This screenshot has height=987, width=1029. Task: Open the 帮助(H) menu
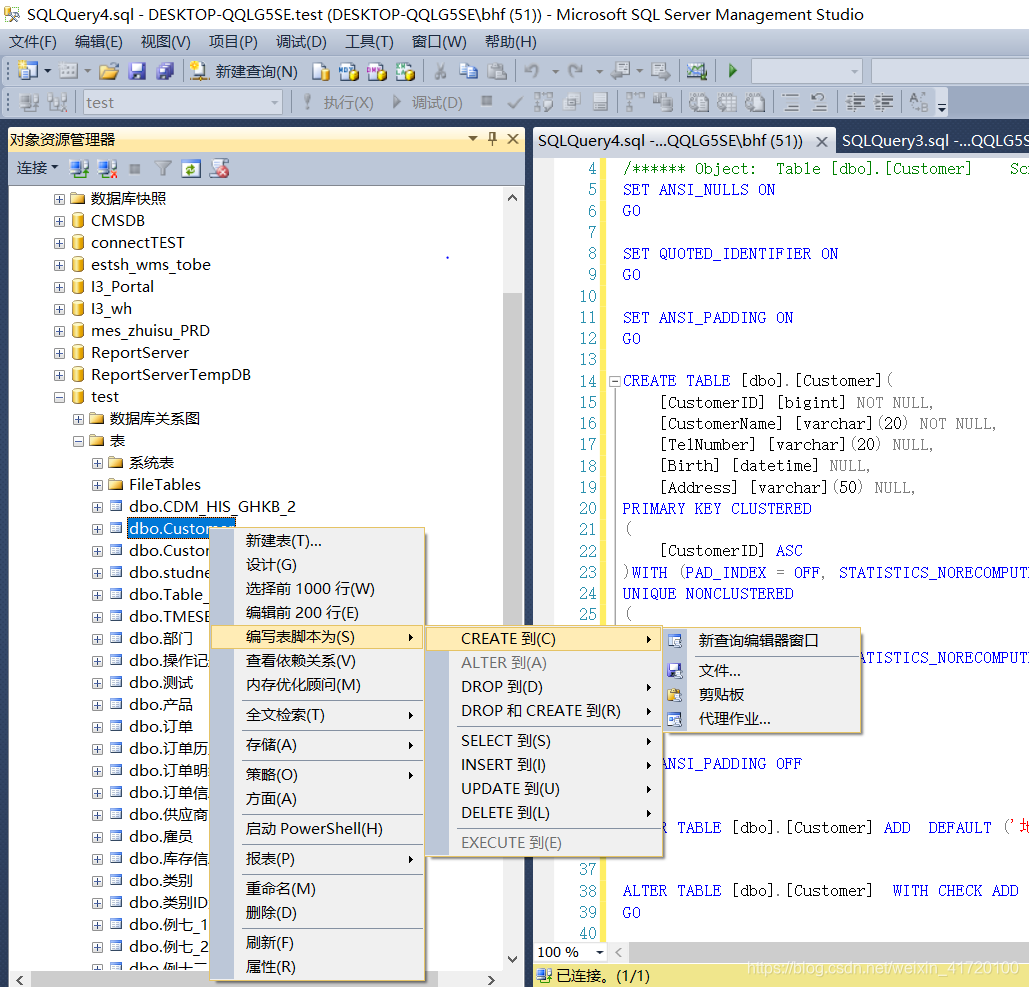click(x=511, y=42)
